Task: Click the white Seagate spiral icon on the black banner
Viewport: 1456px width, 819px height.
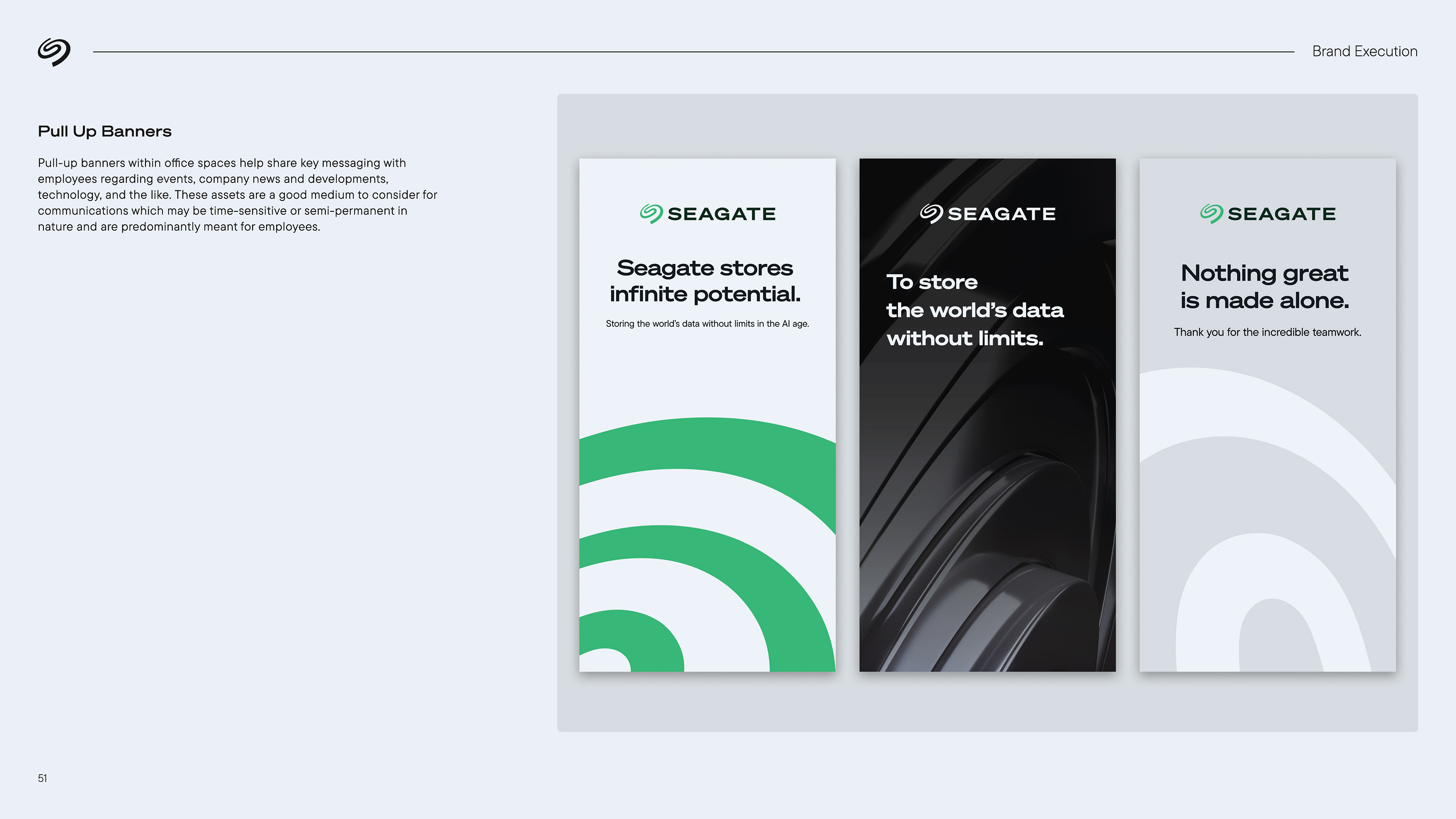Action: point(932,213)
